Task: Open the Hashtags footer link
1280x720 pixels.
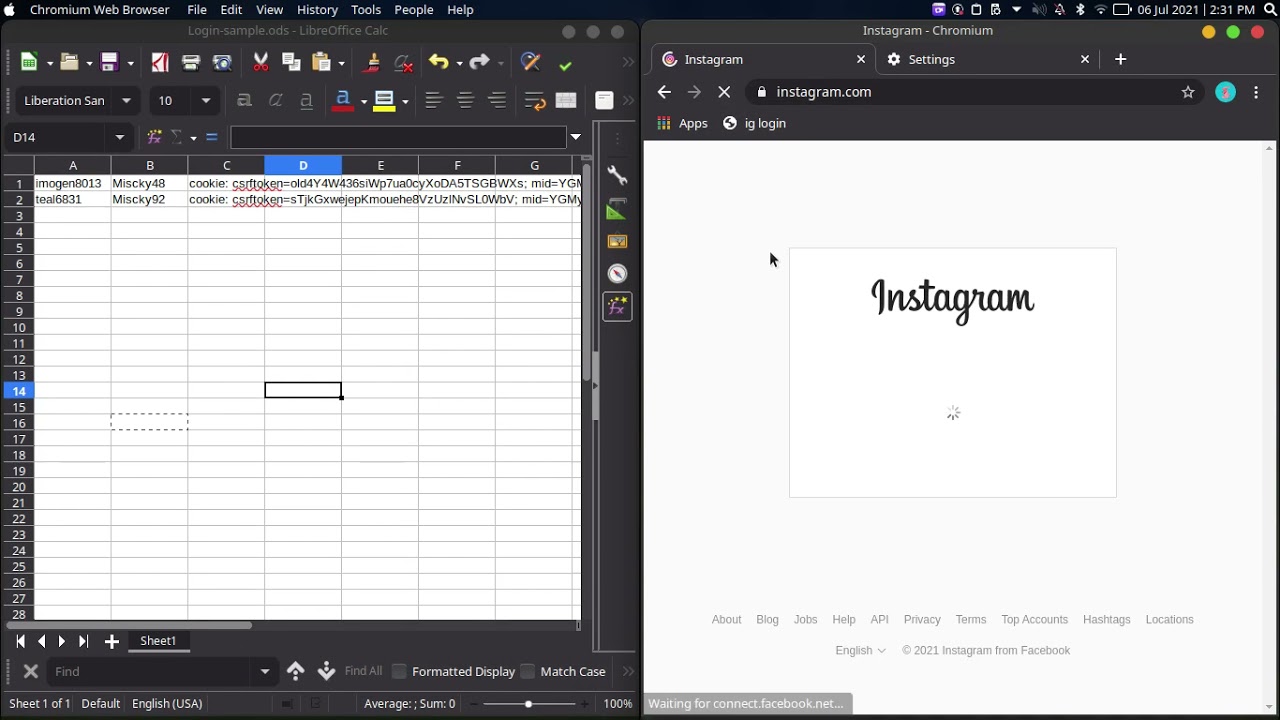Action: (1106, 620)
